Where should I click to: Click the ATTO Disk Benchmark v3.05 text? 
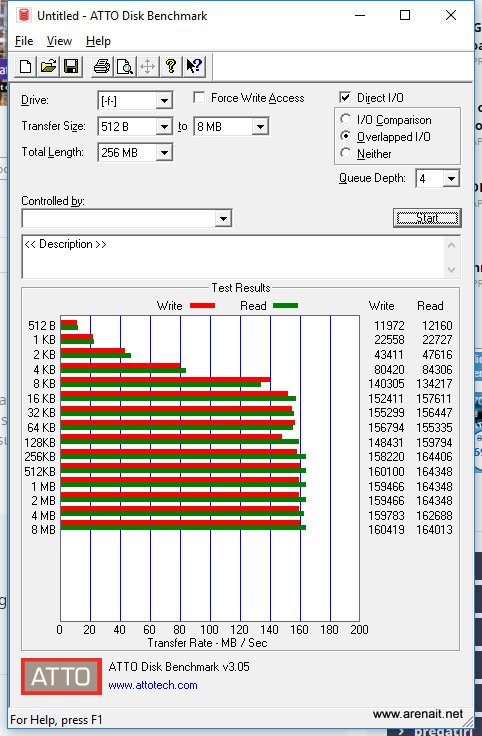[x=179, y=667]
